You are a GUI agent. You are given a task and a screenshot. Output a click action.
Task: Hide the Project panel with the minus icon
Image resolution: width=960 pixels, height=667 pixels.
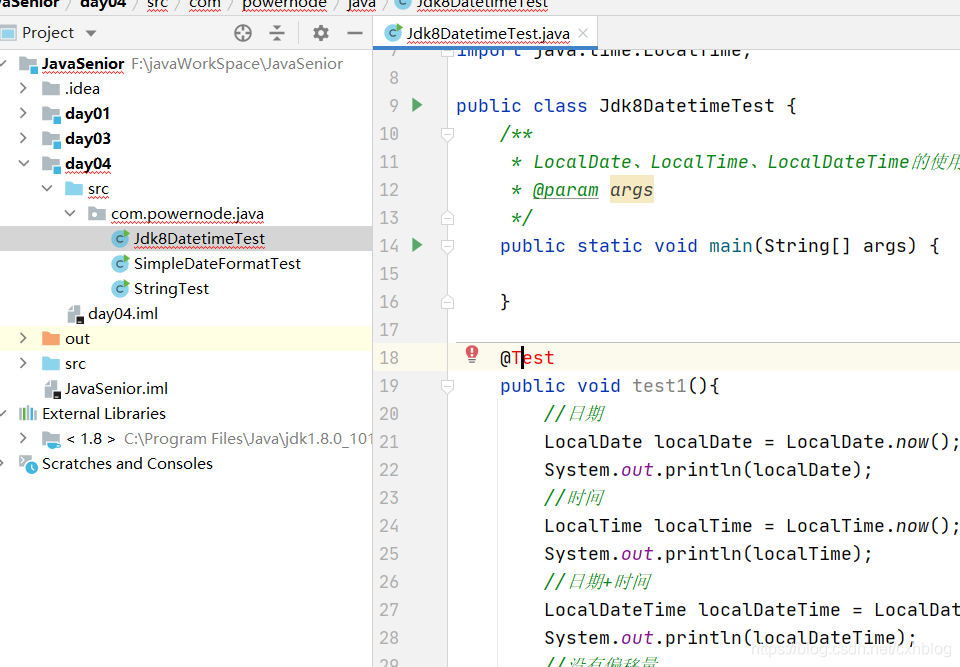pos(355,33)
